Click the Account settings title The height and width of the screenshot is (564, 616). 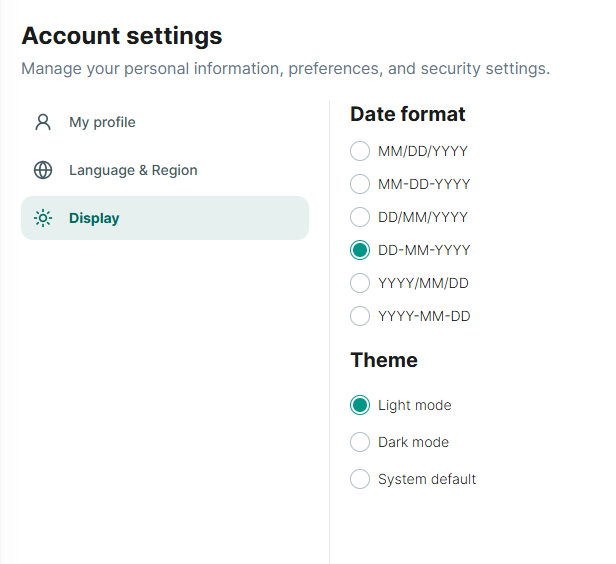tap(122, 36)
